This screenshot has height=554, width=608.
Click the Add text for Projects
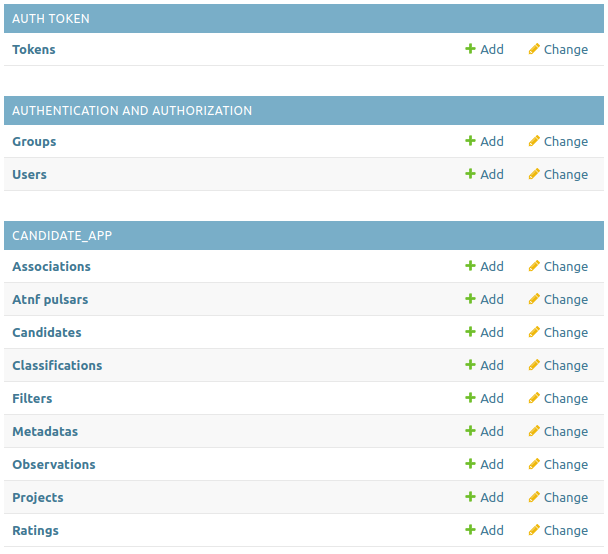492,497
